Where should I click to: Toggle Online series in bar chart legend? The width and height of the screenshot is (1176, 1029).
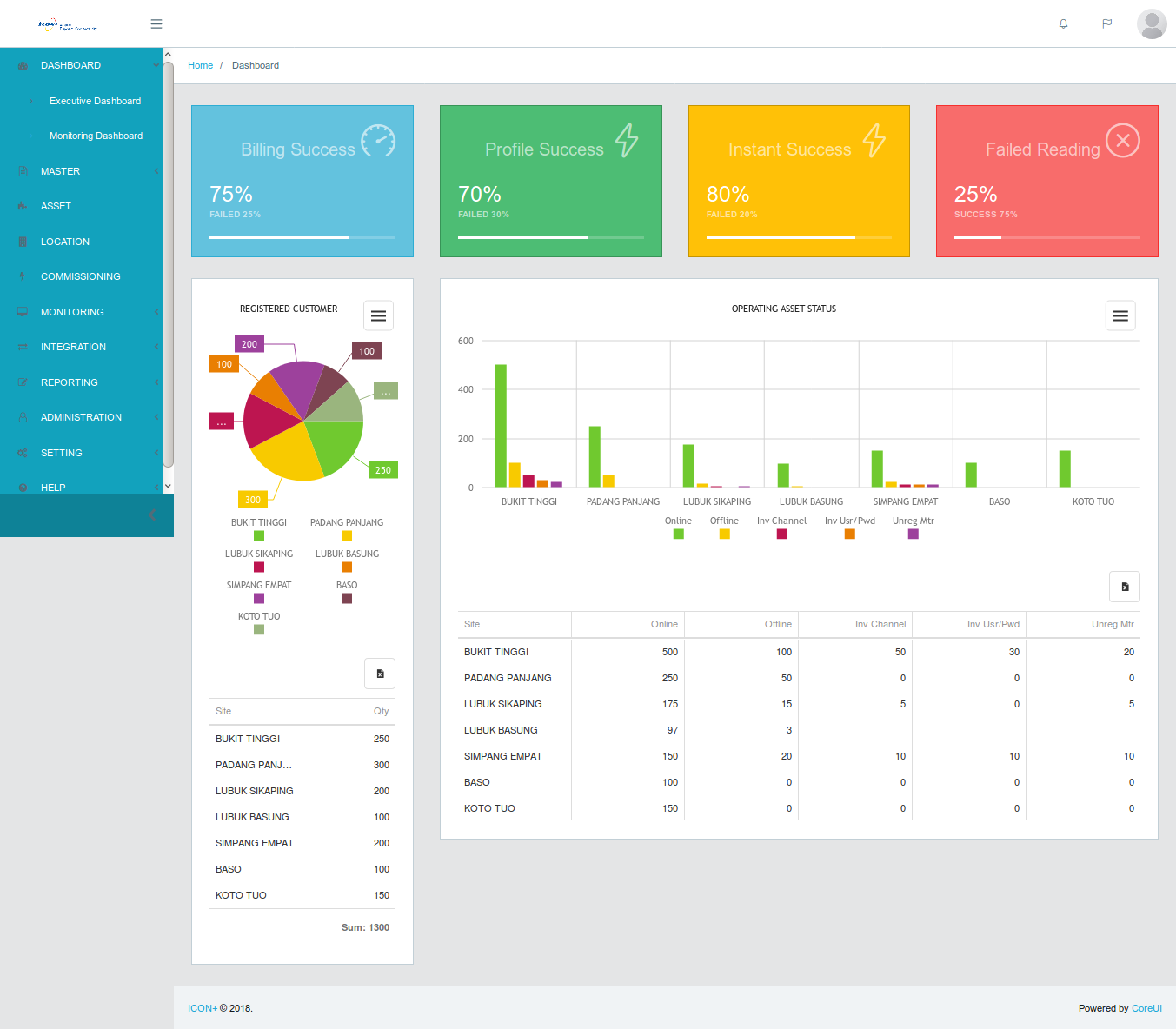(678, 528)
